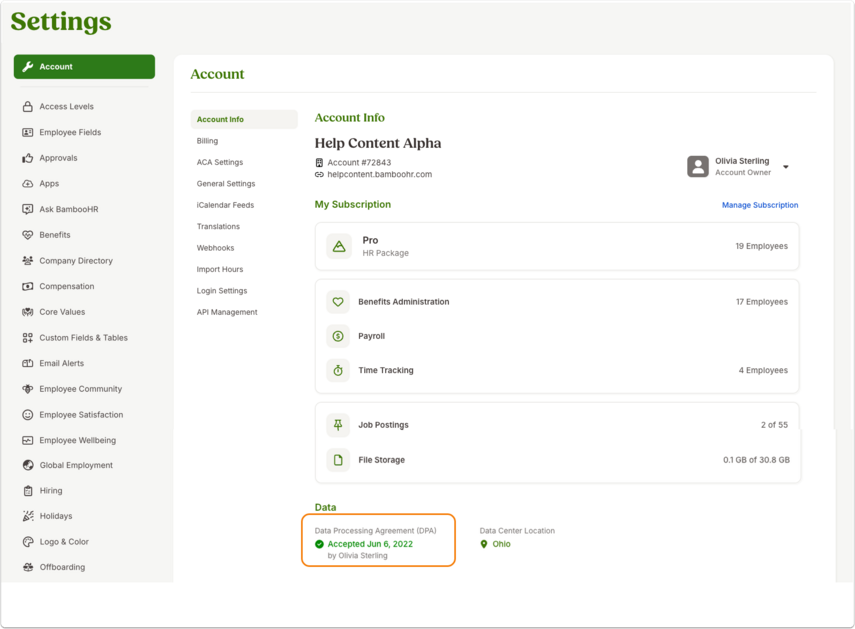Click the Account button in sidebar
Screen dimensions: 855x629
tap(85, 66)
